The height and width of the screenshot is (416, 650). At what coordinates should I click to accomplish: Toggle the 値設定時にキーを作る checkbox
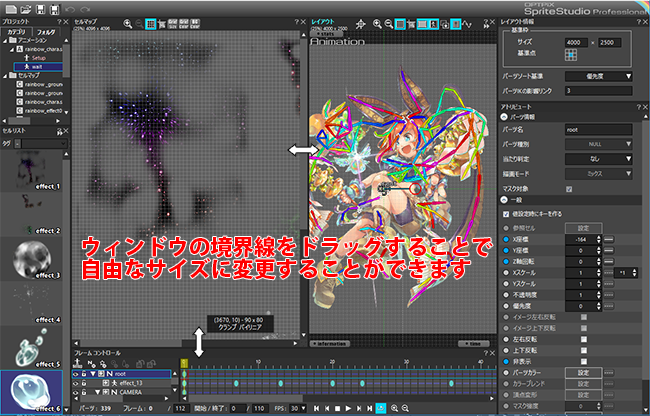point(506,214)
